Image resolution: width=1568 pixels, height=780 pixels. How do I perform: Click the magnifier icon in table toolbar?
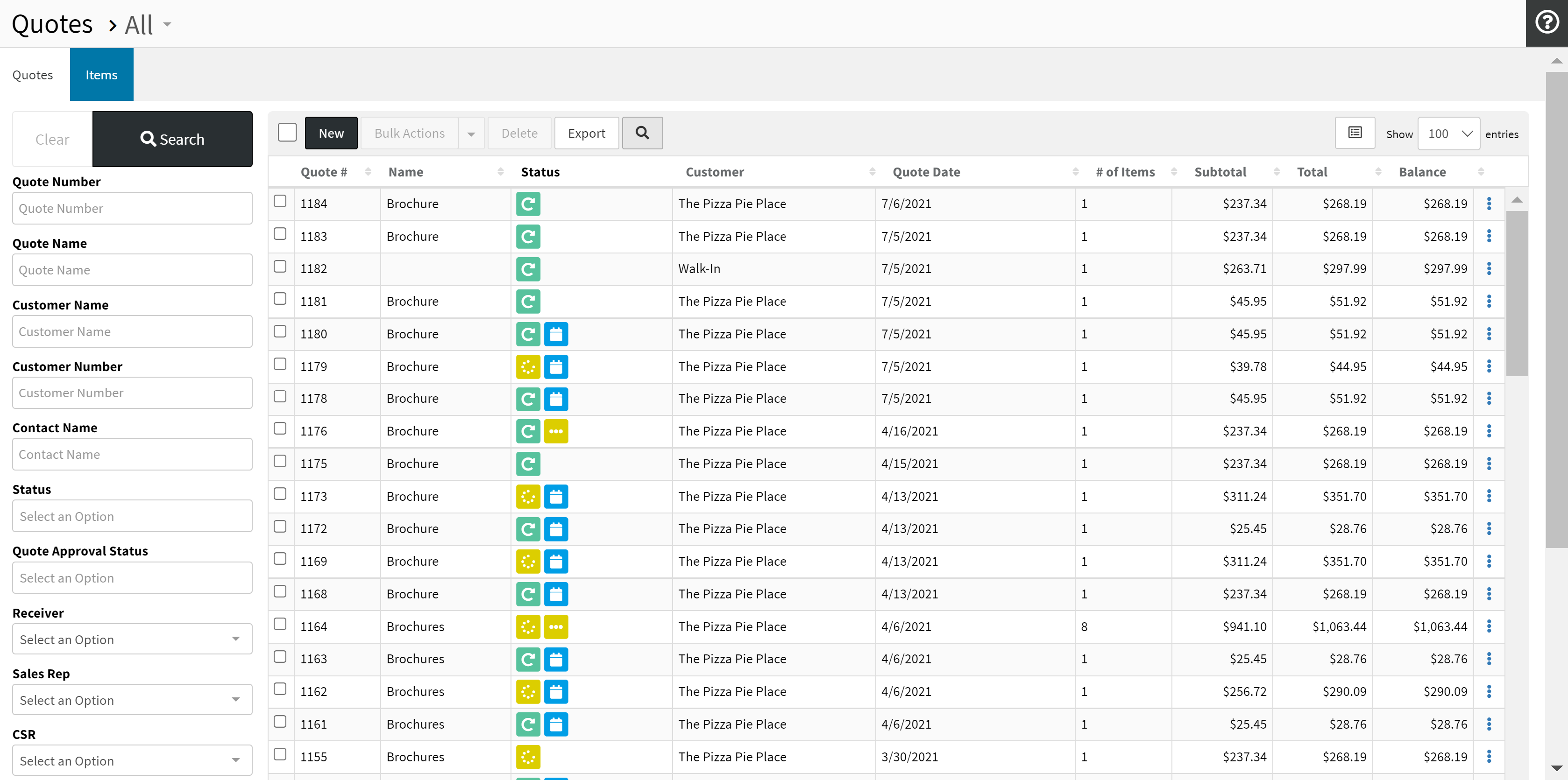pos(642,133)
